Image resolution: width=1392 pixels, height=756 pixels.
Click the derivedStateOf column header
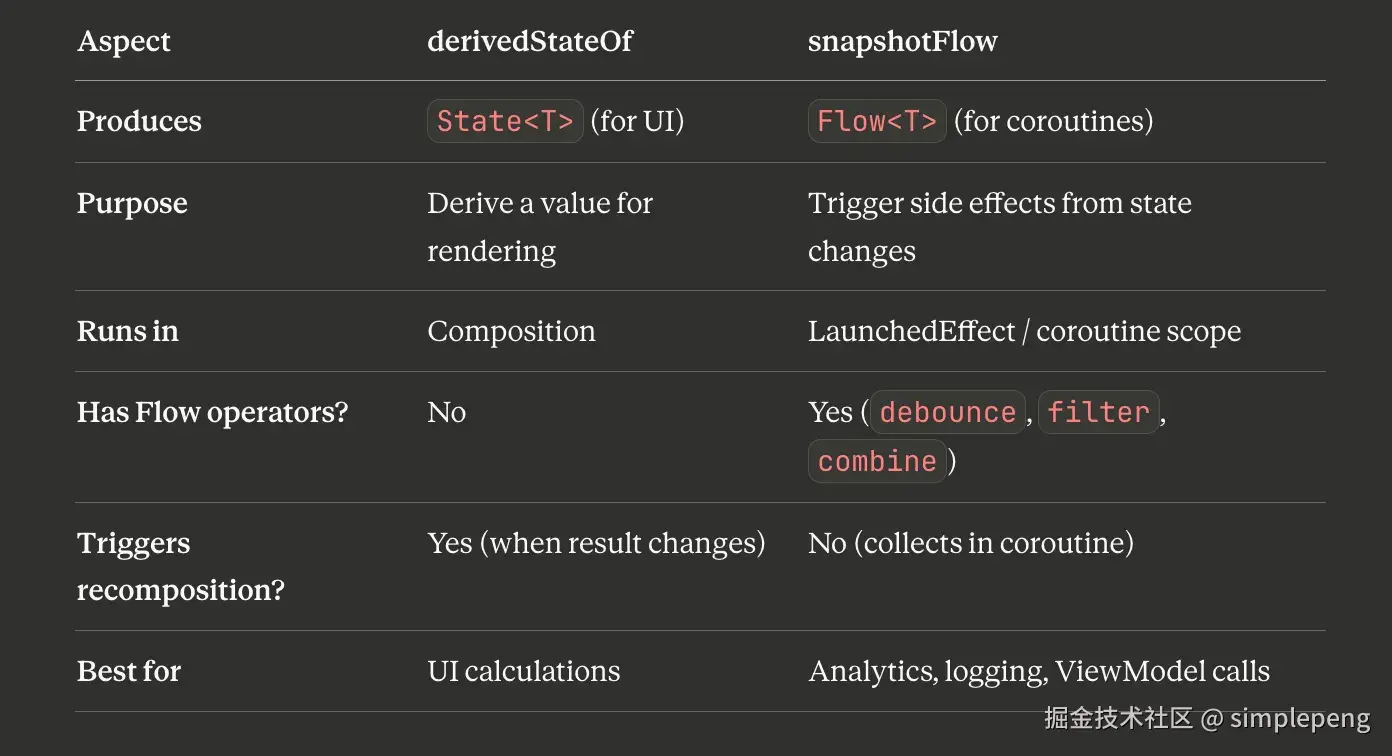[530, 41]
